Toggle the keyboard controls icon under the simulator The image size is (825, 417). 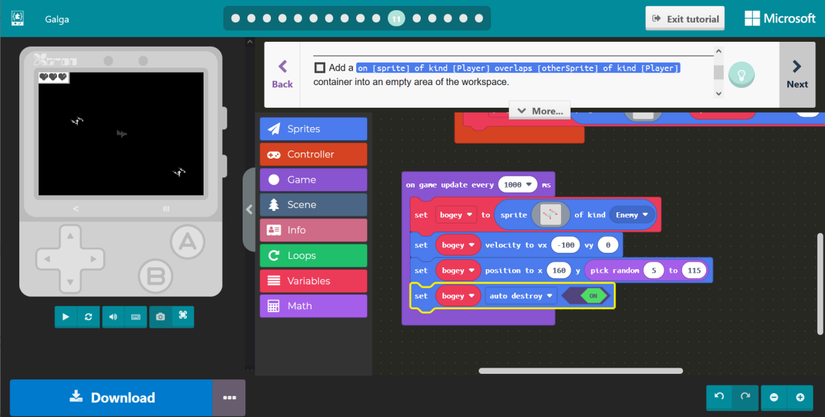coord(136,317)
